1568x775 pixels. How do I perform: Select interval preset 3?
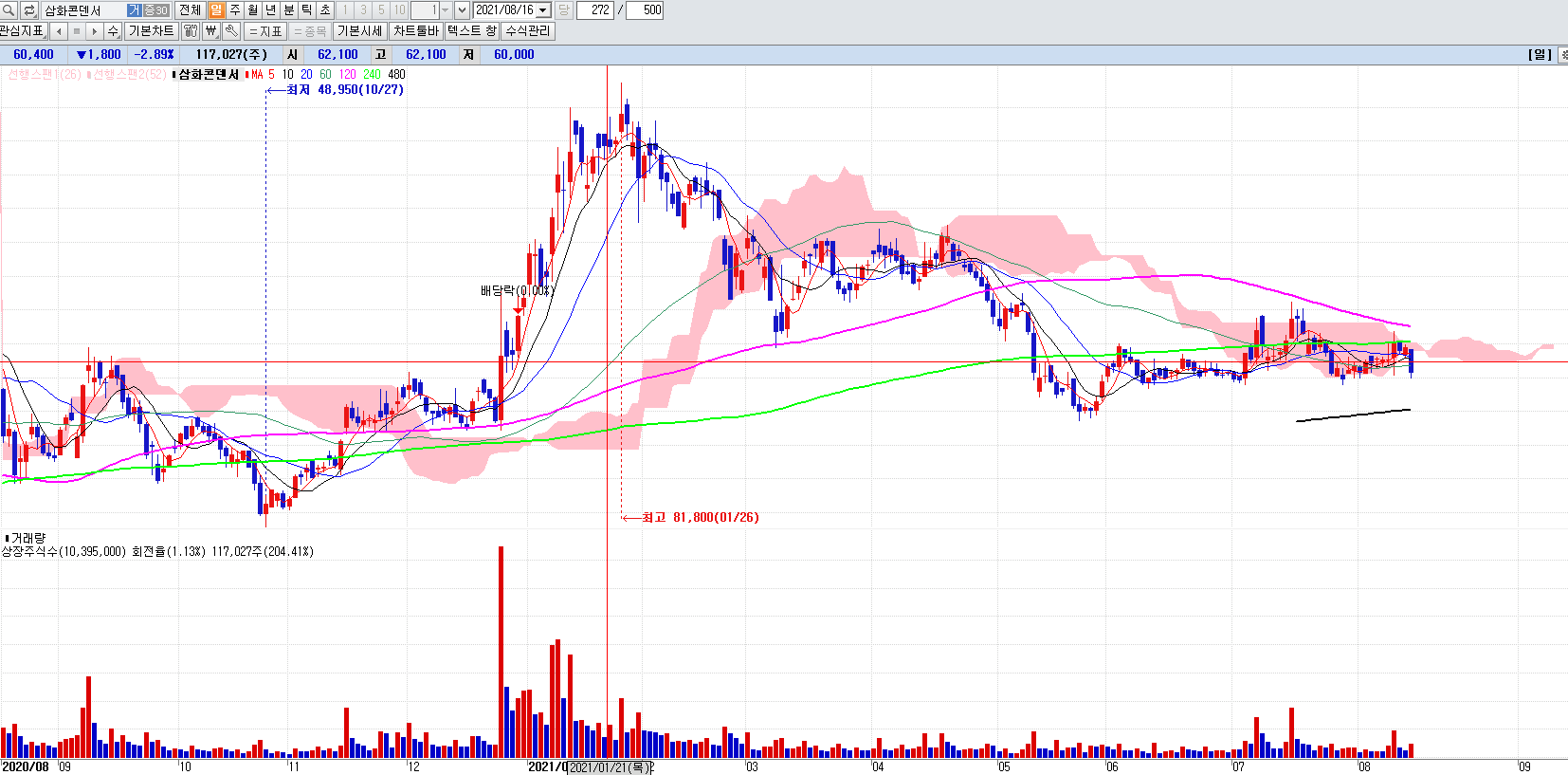363,10
